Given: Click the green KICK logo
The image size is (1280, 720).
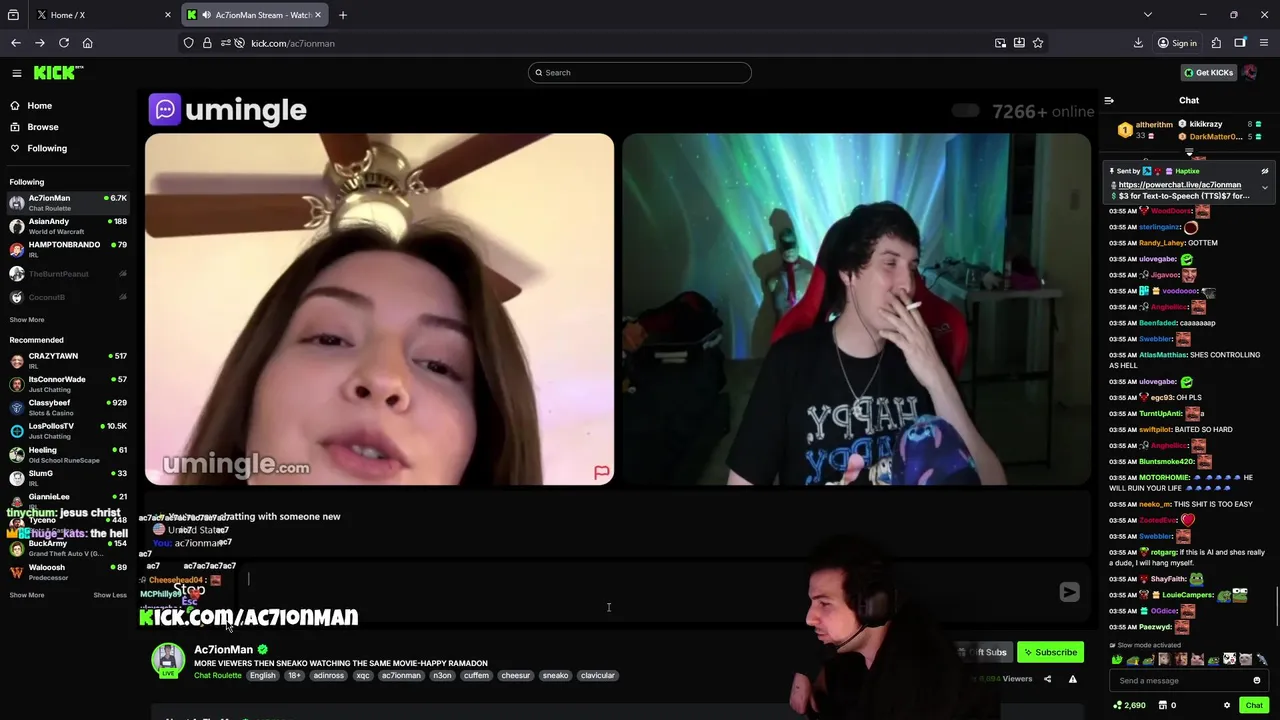Looking at the screenshot, I should coord(58,72).
